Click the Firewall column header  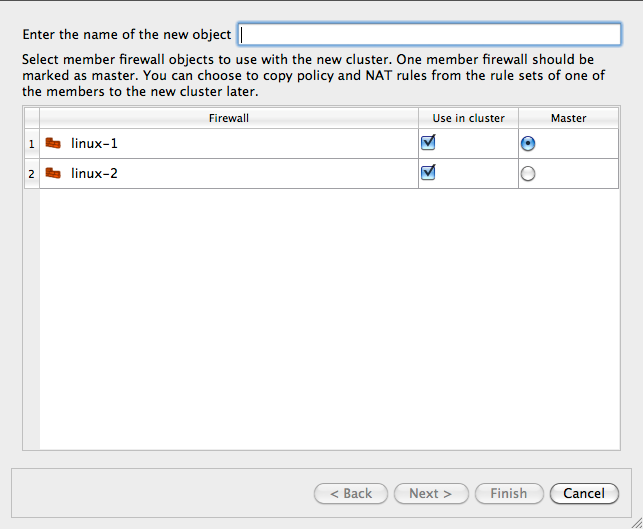(228, 118)
